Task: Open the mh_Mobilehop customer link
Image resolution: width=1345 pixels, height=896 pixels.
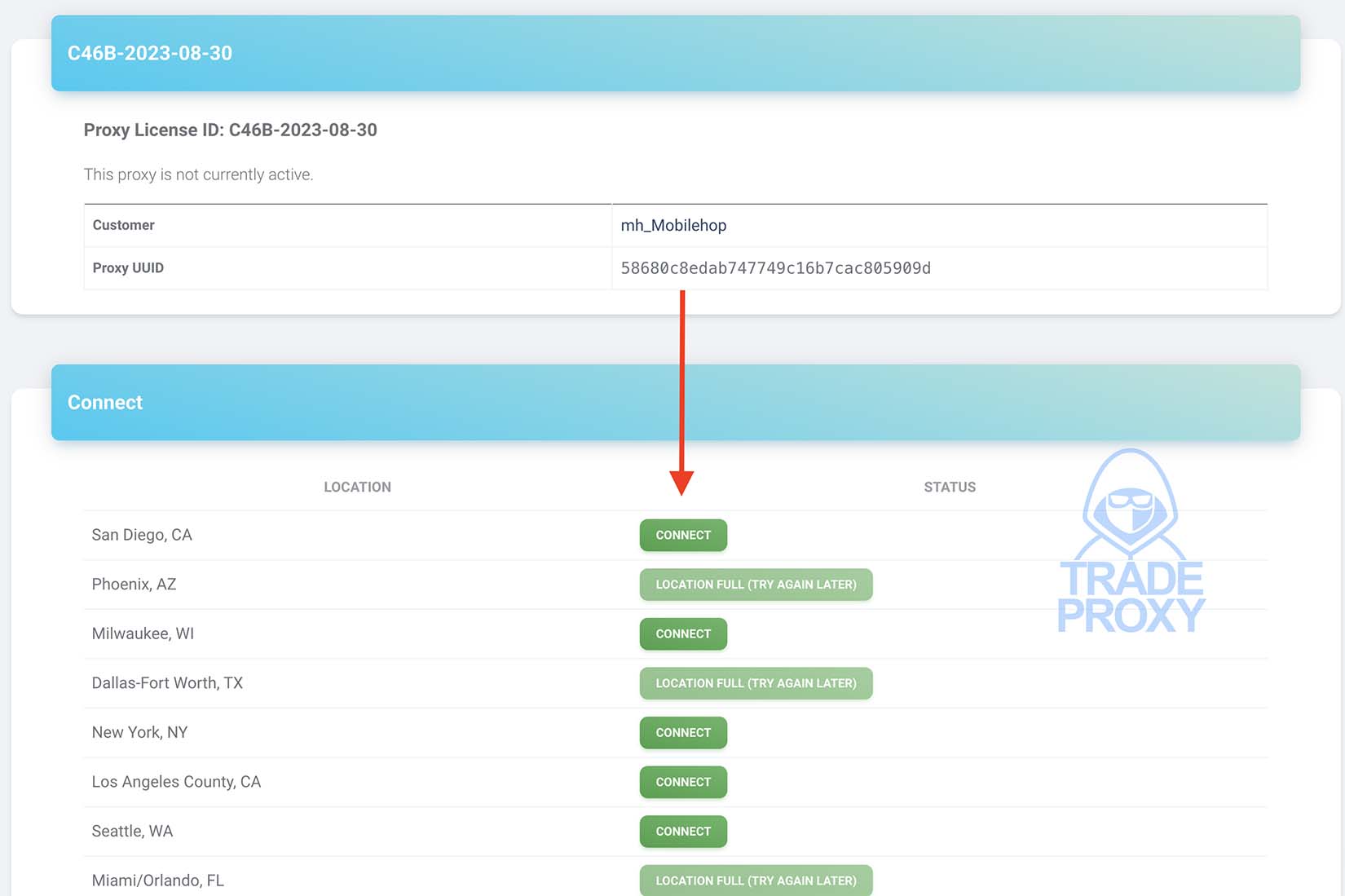Action: pos(674,225)
